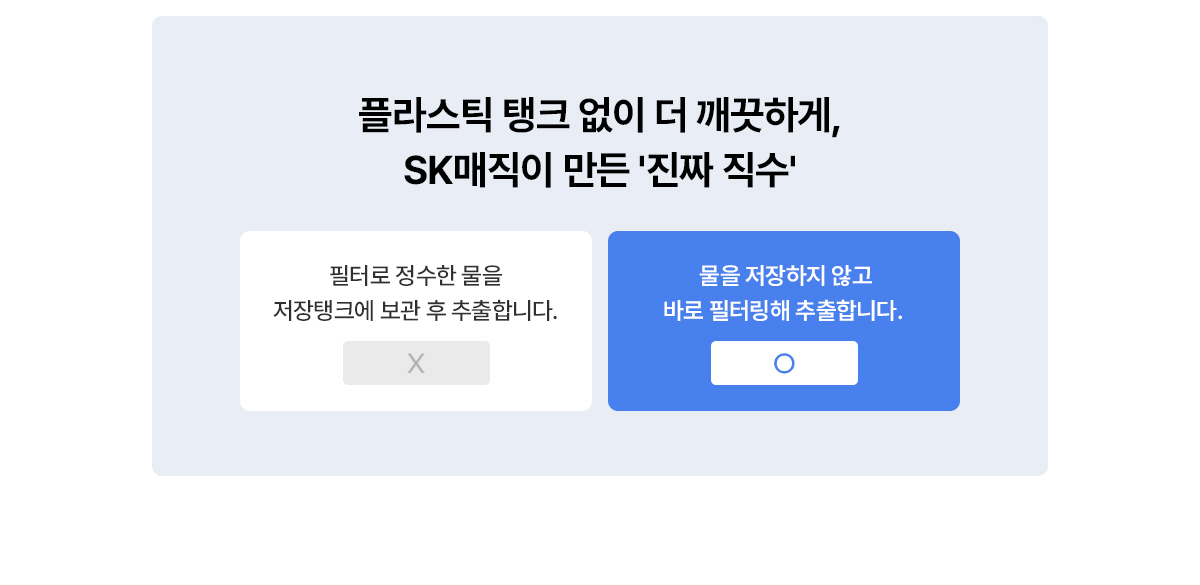Click the gray X mark icon
The width and height of the screenshot is (1200, 585).
pyautogui.click(x=416, y=363)
